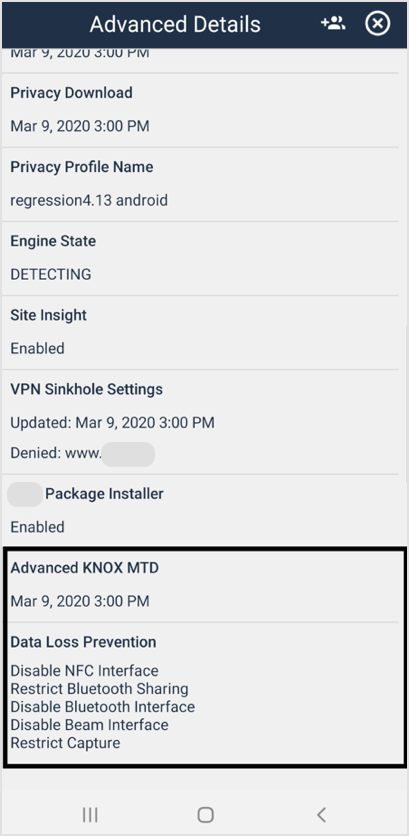The width and height of the screenshot is (409, 836).
Task: Select the Advanced KNOX MTD entry
Action: (x=200, y=585)
